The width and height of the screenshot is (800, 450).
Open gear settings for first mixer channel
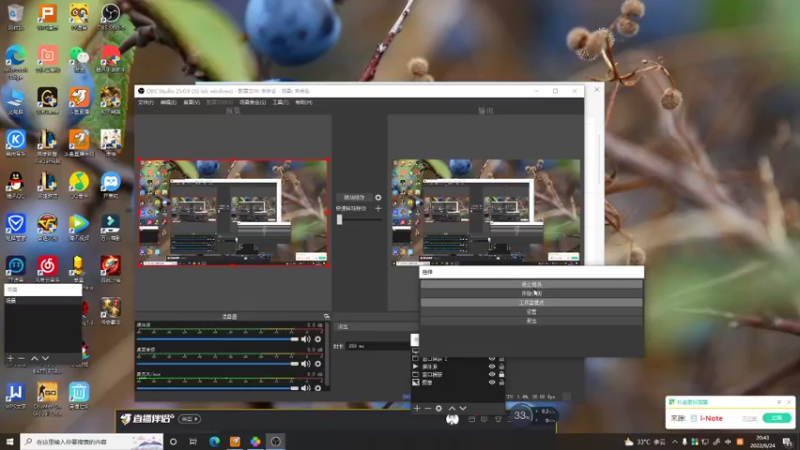click(318, 339)
